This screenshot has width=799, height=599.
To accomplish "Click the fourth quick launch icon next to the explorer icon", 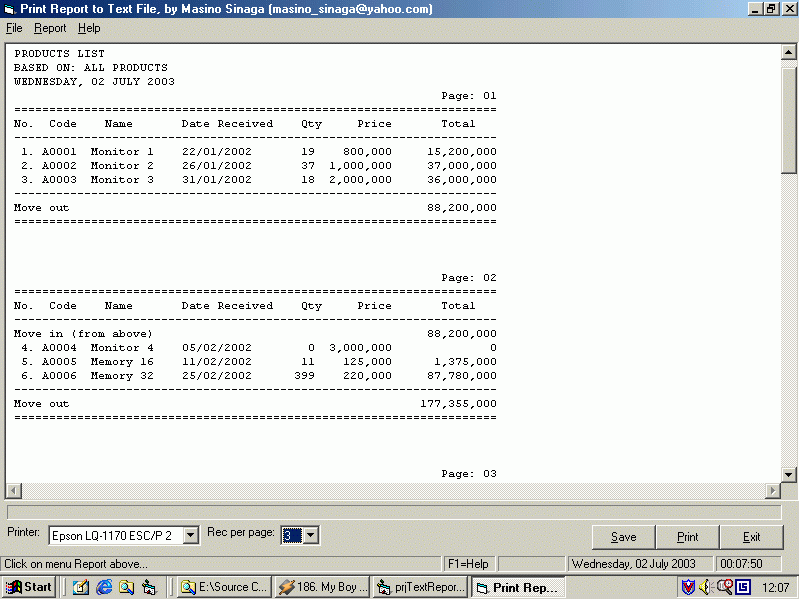I will click(149, 587).
